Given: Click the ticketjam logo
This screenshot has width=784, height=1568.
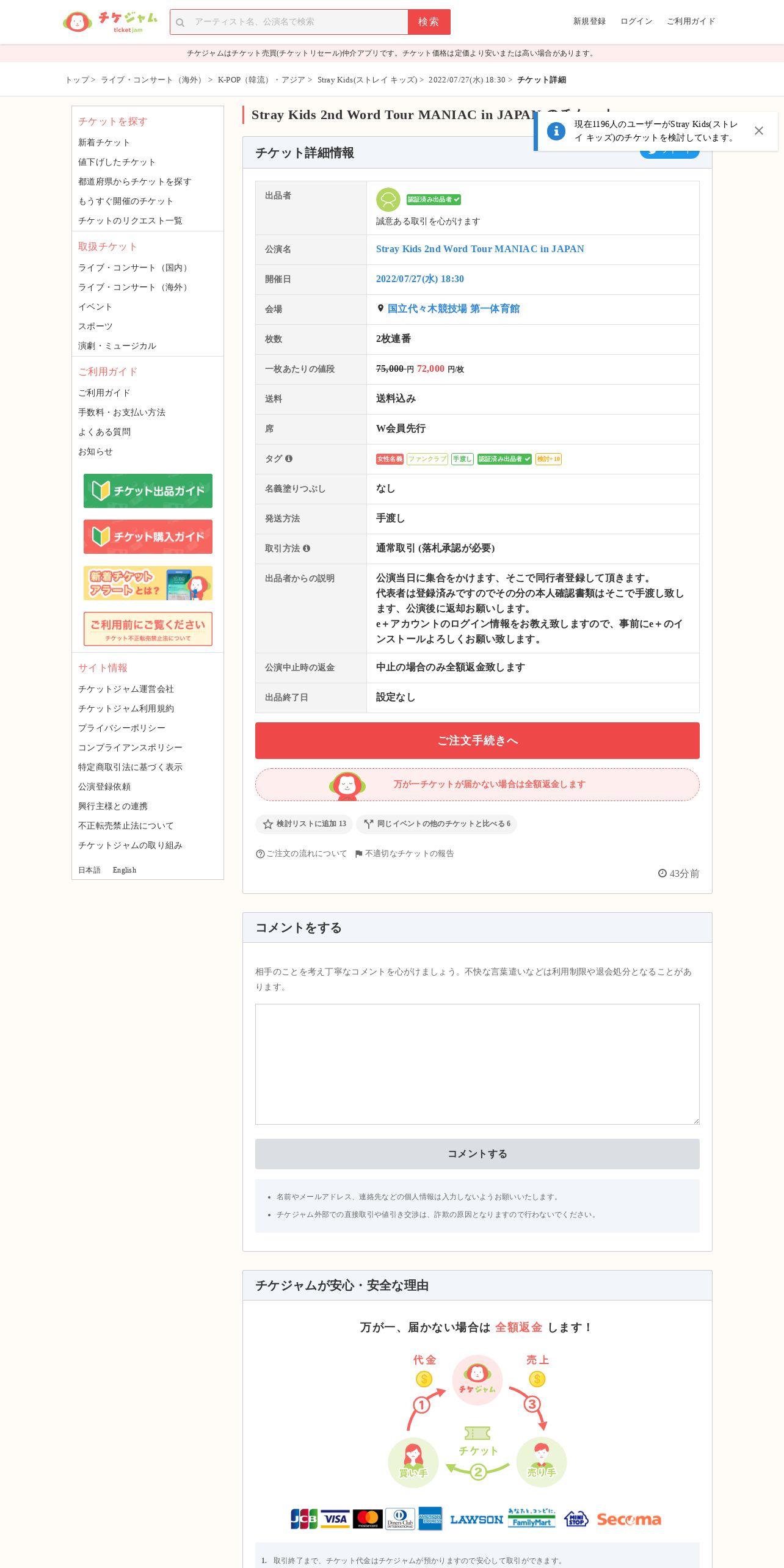Looking at the screenshot, I should [x=110, y=22].
